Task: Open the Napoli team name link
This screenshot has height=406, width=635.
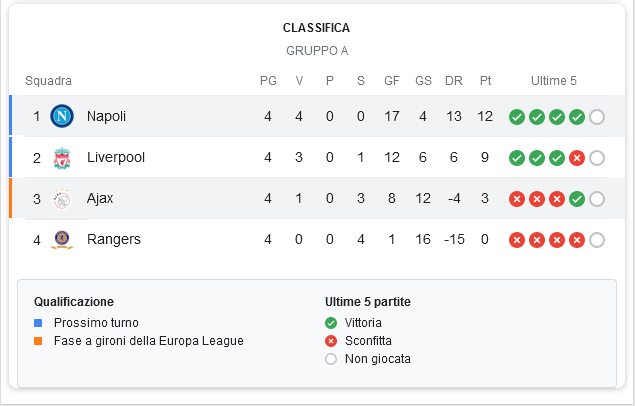Action: point(106,116)
